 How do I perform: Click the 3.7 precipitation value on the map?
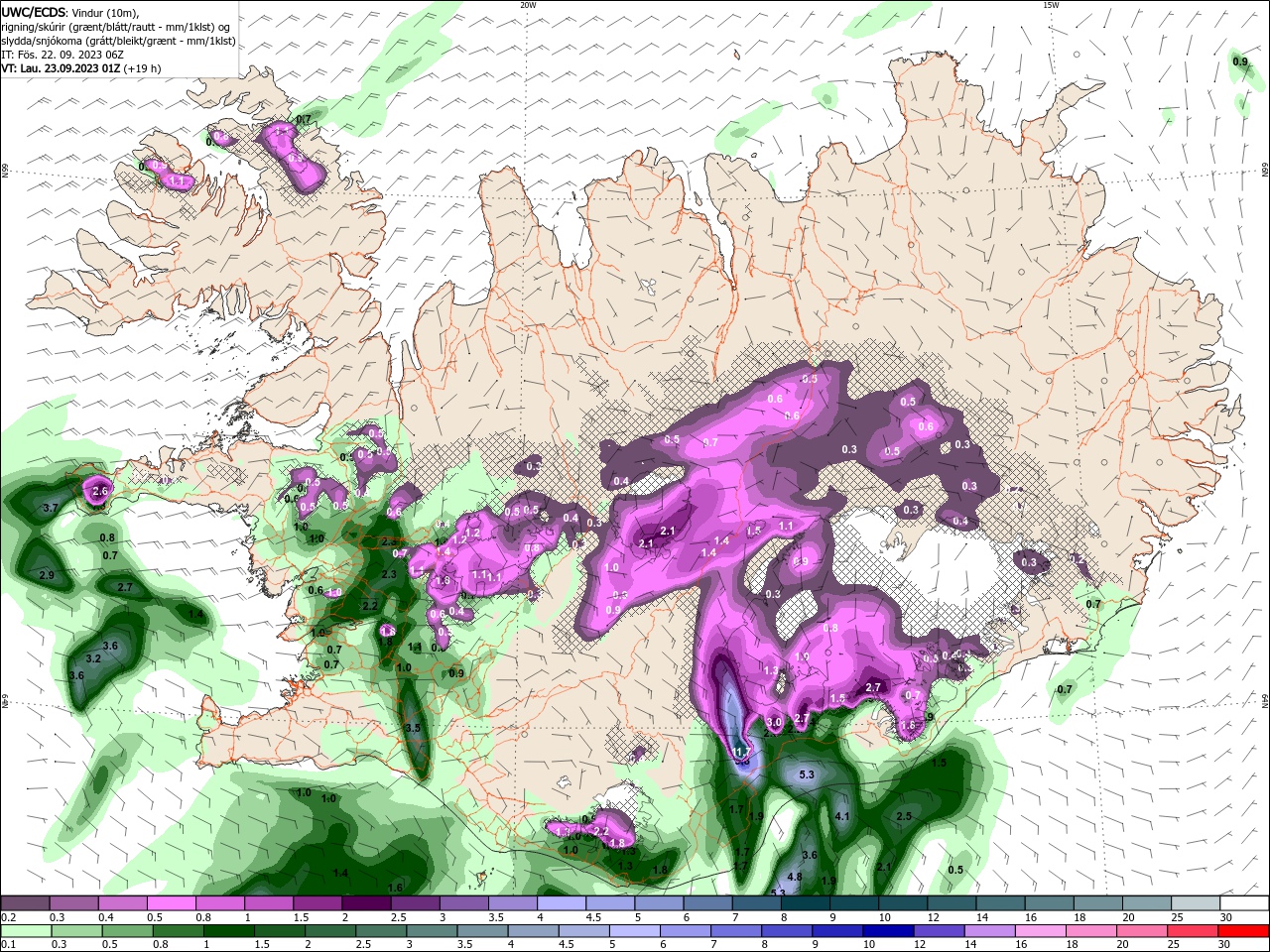tap(52, 508)
